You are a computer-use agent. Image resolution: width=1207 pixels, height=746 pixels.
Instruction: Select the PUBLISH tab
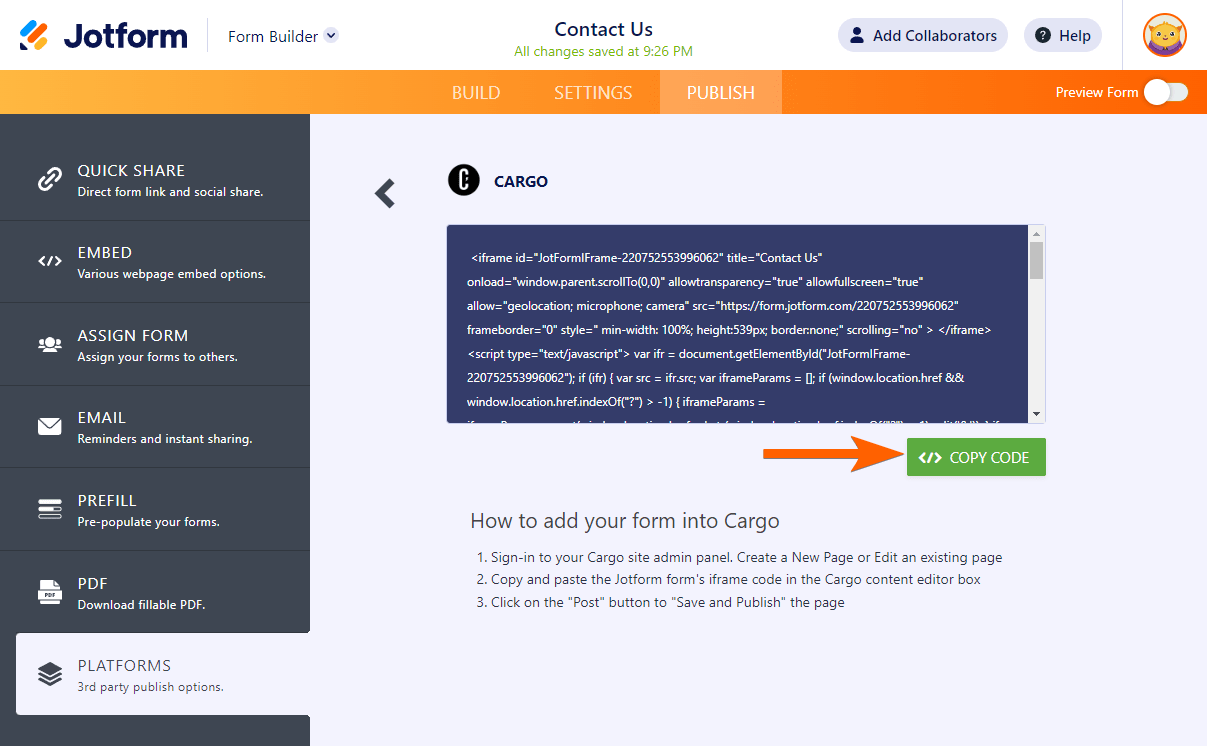tap(720, 92)
